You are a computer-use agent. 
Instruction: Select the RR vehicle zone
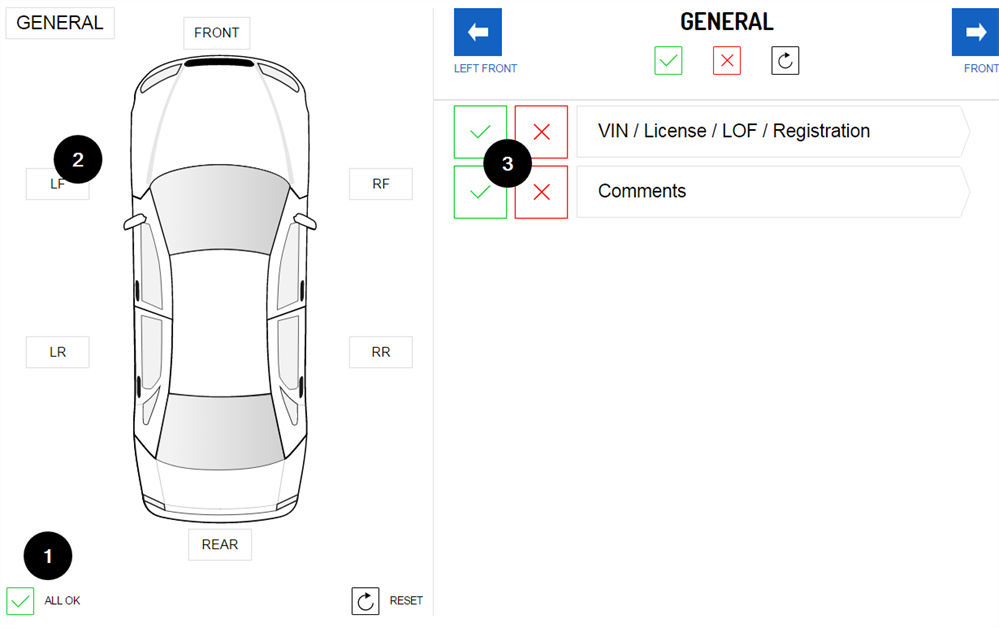tap(380, 352)
